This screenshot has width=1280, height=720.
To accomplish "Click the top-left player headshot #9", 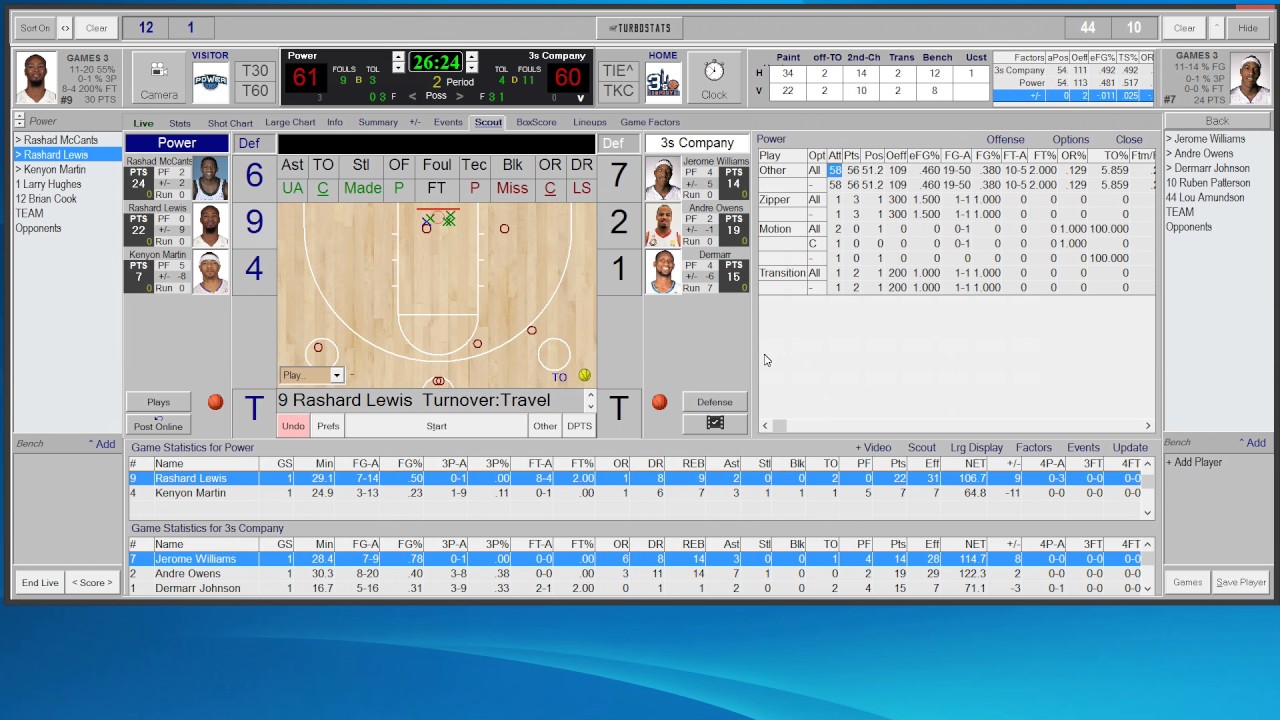I will (36, 77).
